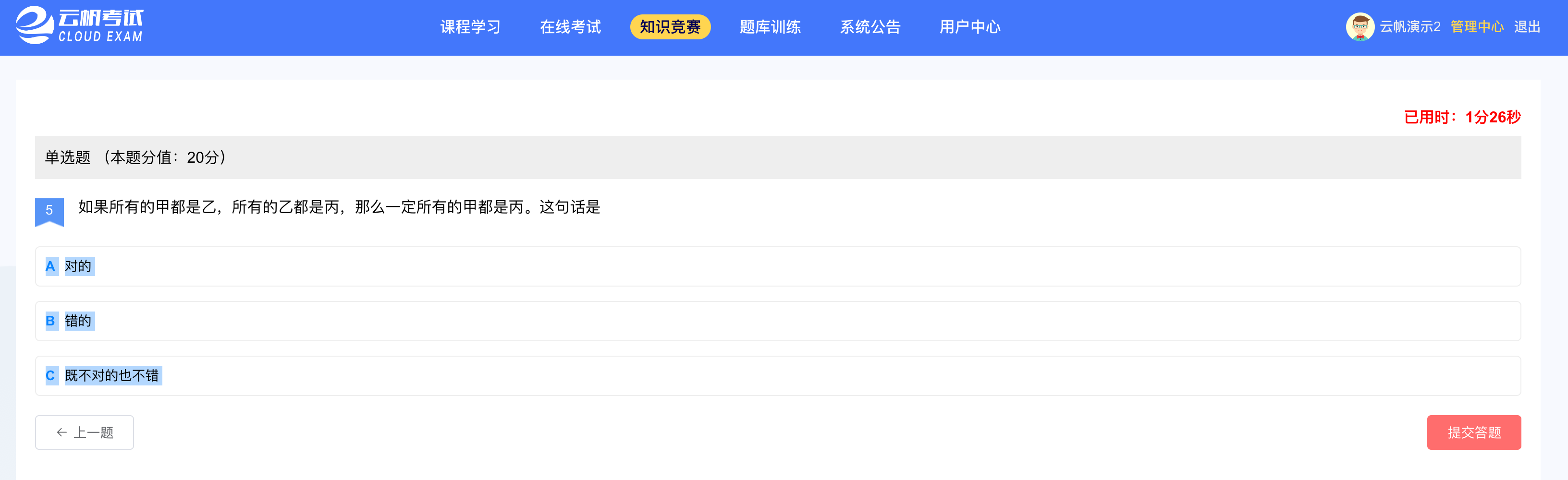Image resolution: width=1568 pixels, height=480 pixels.
Task: Open the 在线考试 menu item
Action: click(570, 27)
